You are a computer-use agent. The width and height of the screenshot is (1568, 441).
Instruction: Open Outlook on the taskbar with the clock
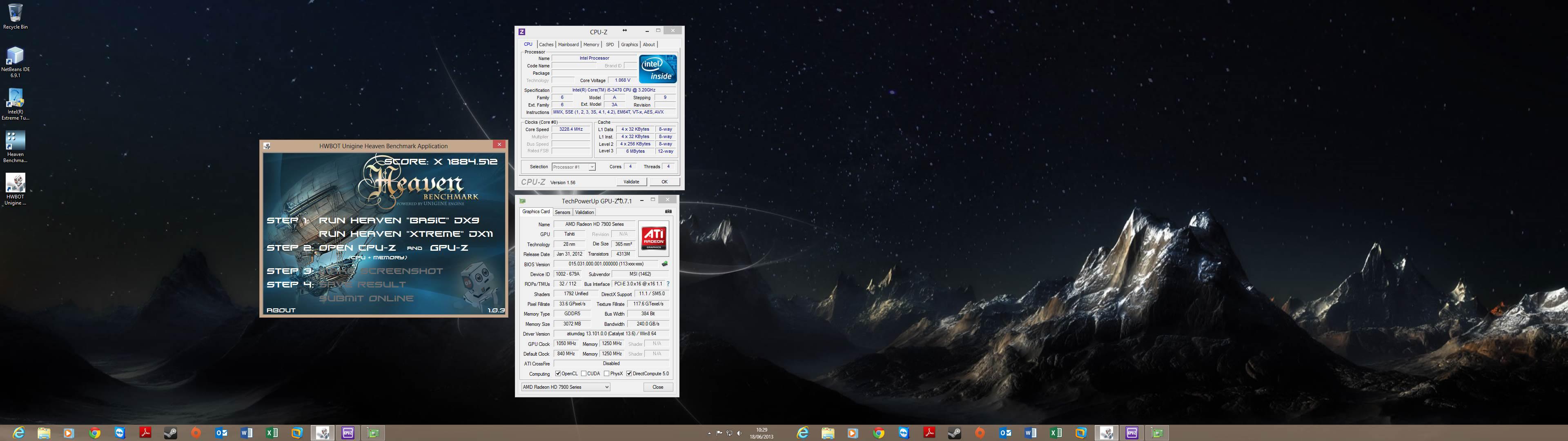click(x=221, y=433)
